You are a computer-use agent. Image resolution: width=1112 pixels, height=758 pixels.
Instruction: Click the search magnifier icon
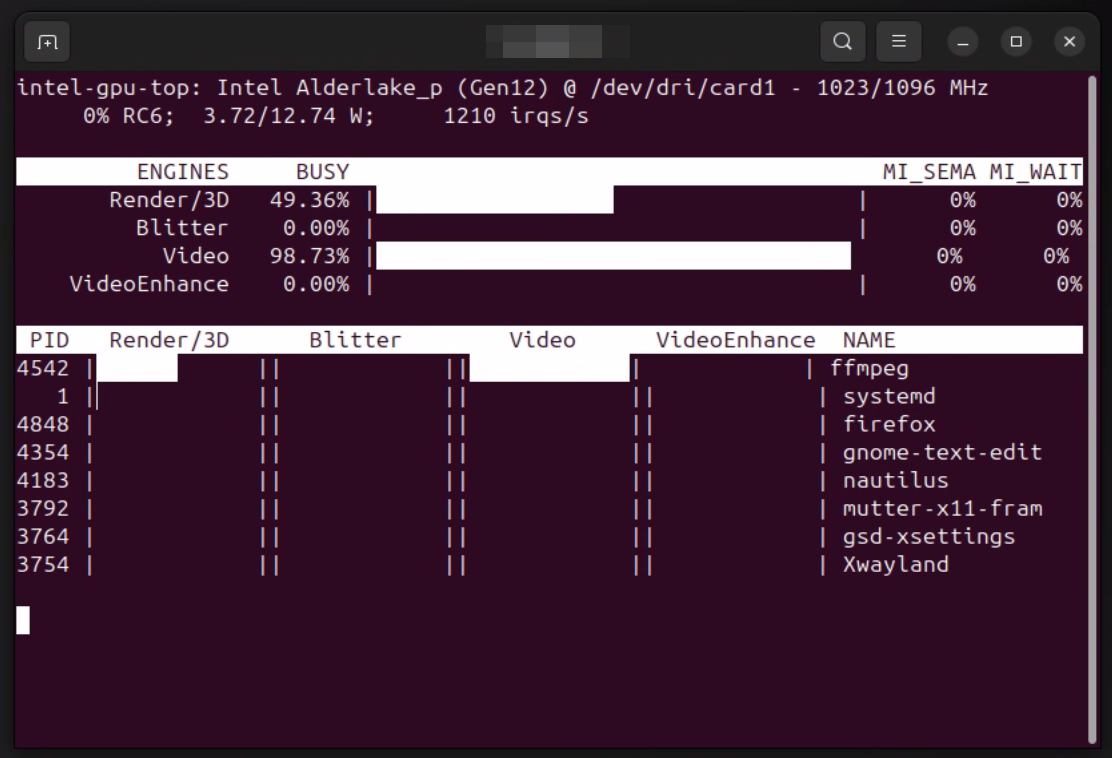pyautogui.click(x=843, y=42)
